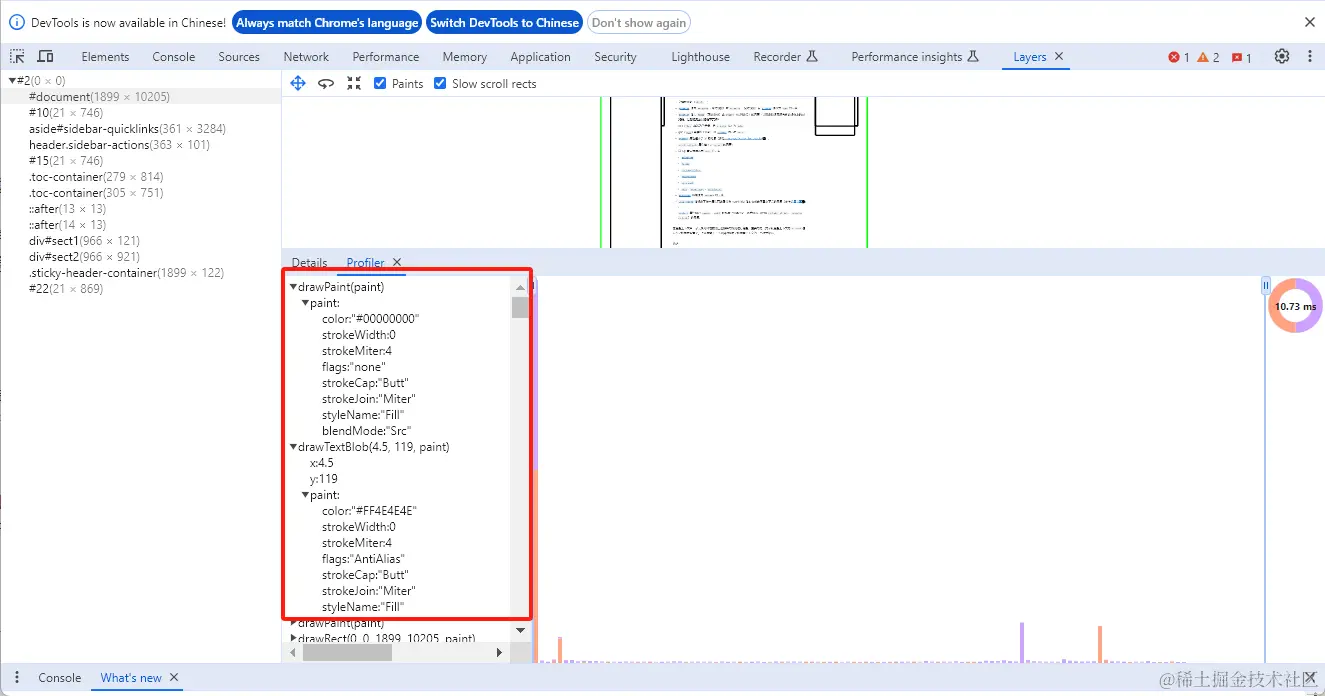Open the Performance insights tab
The height and width of the screenshot is (696, 1325).
click(x=914, y=57)
